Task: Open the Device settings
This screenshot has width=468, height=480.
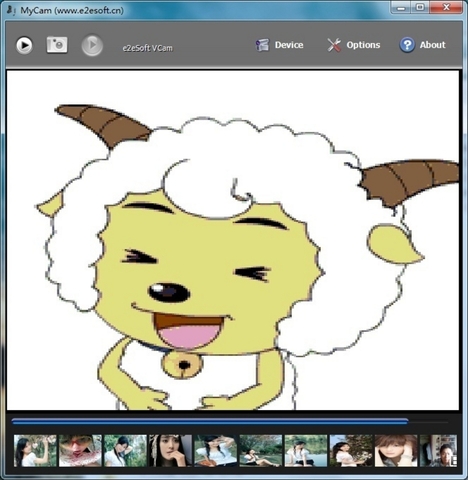Action: click(279, 45)
